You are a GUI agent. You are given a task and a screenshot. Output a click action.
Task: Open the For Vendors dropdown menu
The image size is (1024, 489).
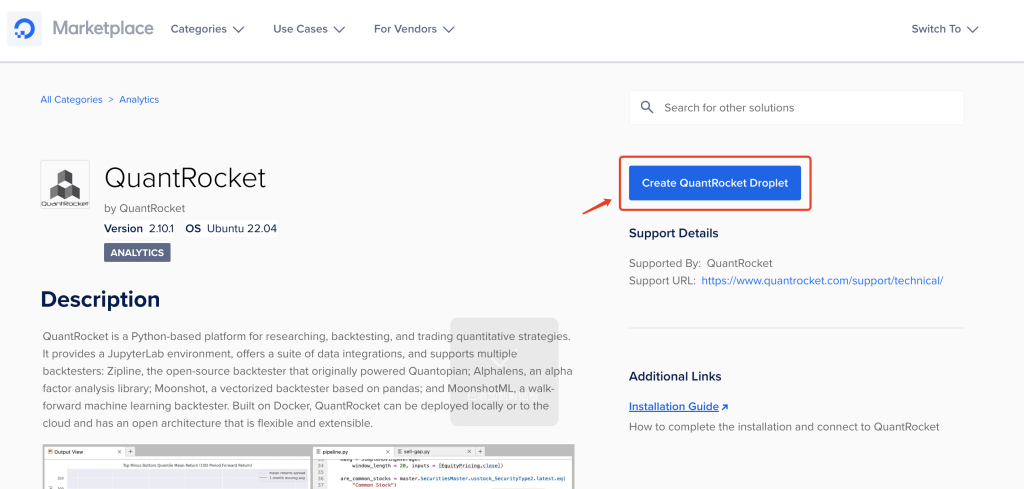point(414,29)
